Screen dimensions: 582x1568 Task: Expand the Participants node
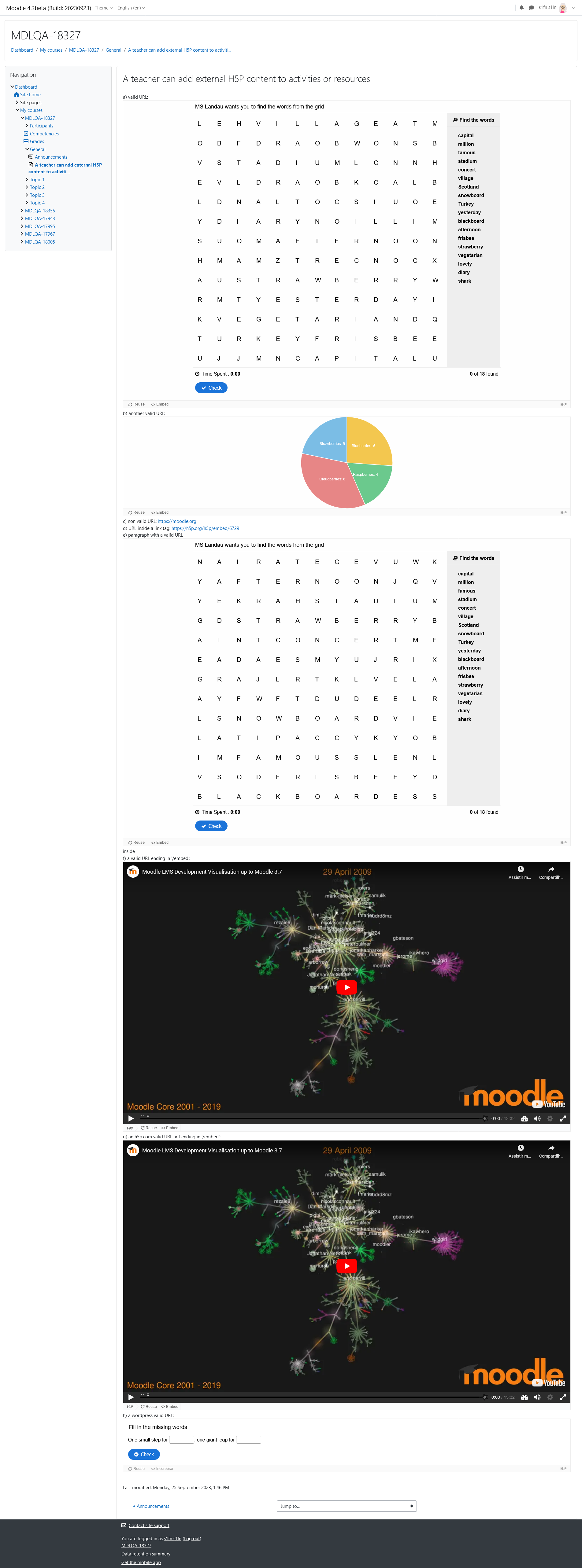pyautogui.click(x=27, y=126)
